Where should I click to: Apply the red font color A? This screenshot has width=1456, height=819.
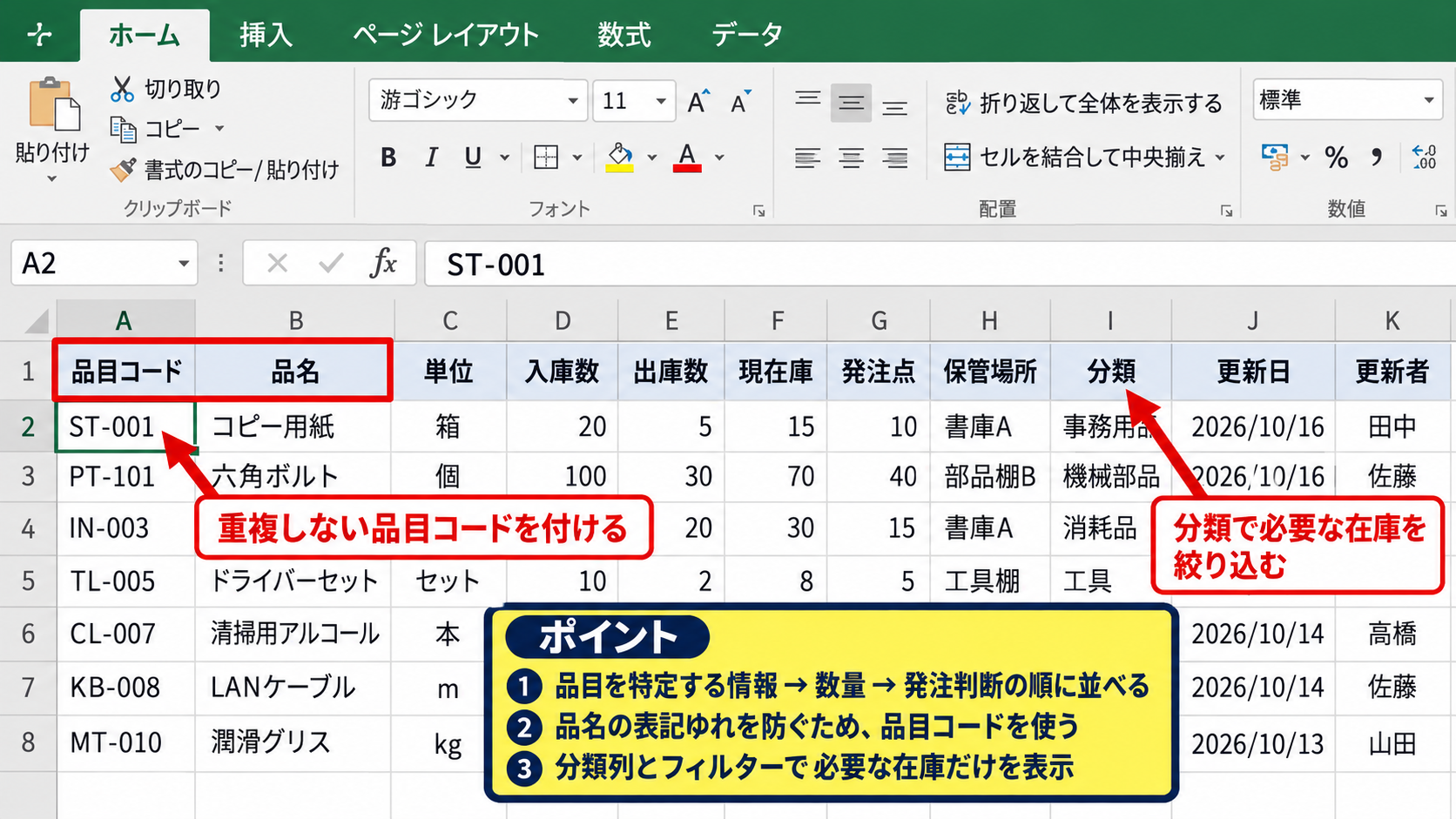point(687,158)
